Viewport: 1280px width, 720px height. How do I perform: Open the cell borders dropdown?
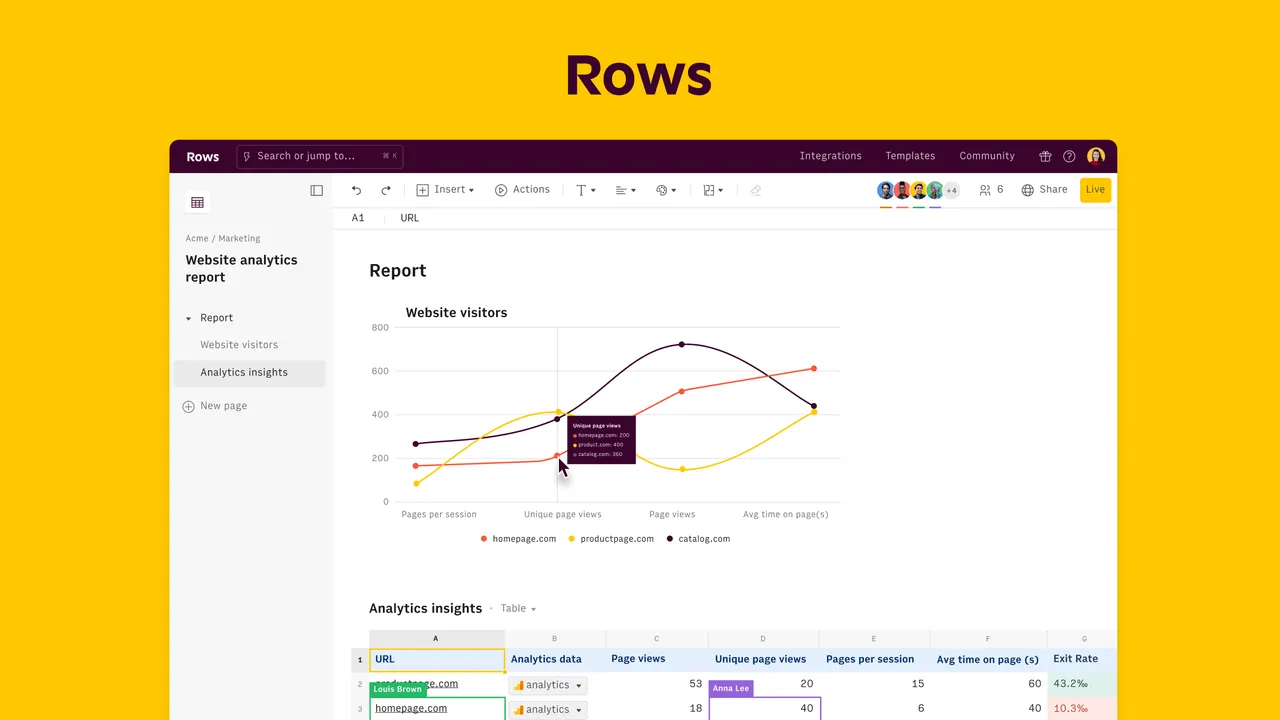coord(713,190)
